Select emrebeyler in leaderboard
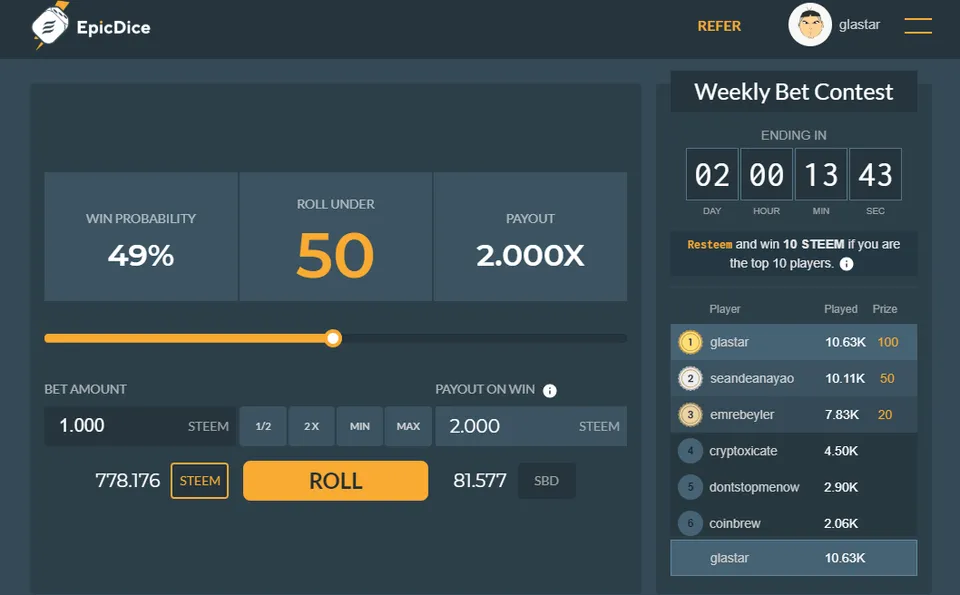 (742, 414)
